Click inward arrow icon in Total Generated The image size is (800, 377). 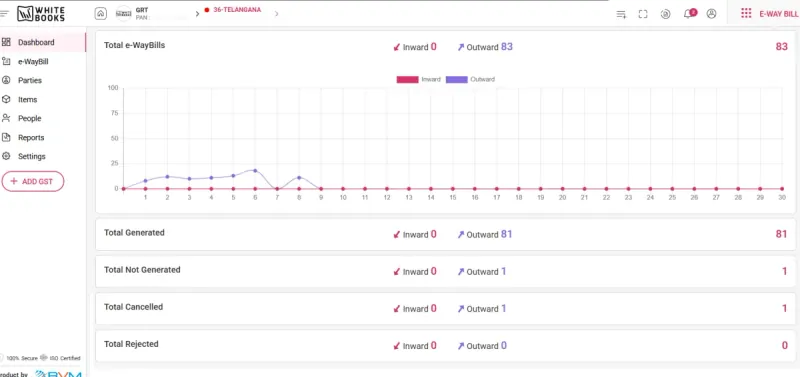tap(396, 235)
